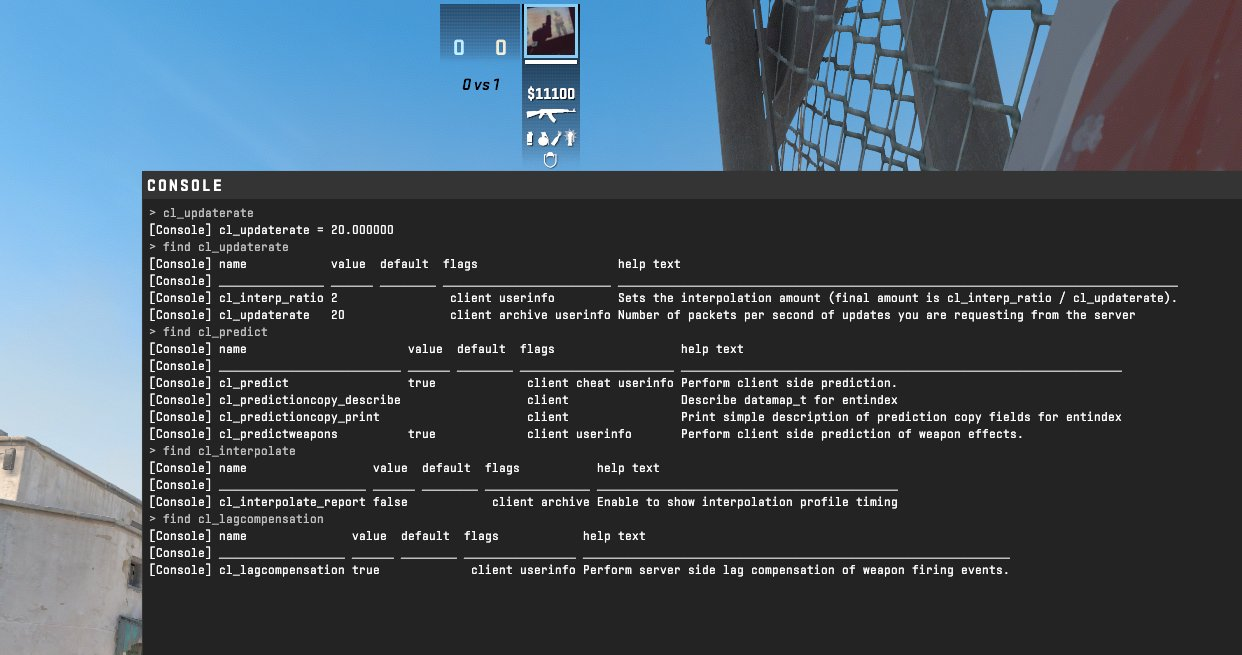The width and height of the screenshot is (1242, 655).
Task: Click the HE grenade icon
Action: tap(543, 138)
